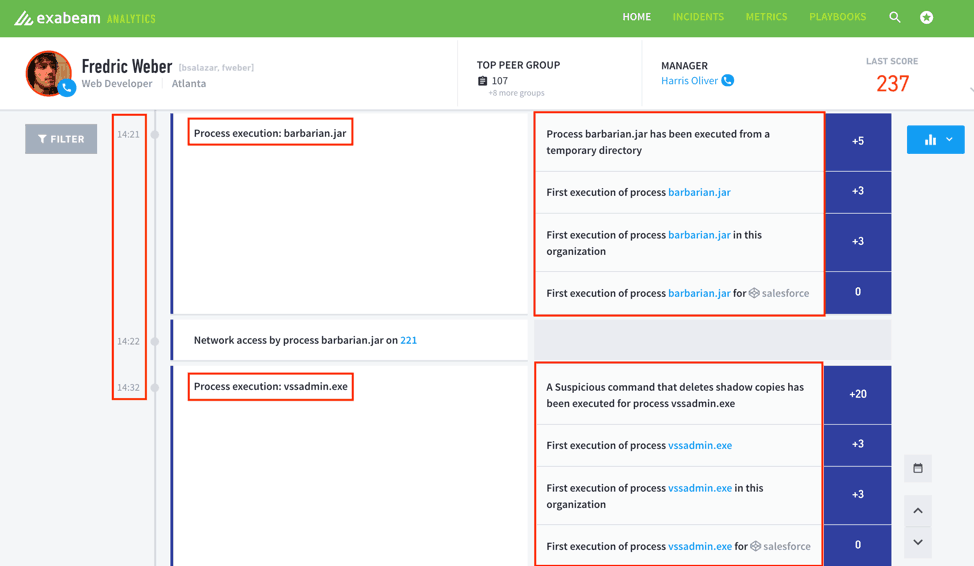This screenshot has height=566, width=974.
Task: Click the phone badge on Fredric's avatar
Action: click(67, 88)
